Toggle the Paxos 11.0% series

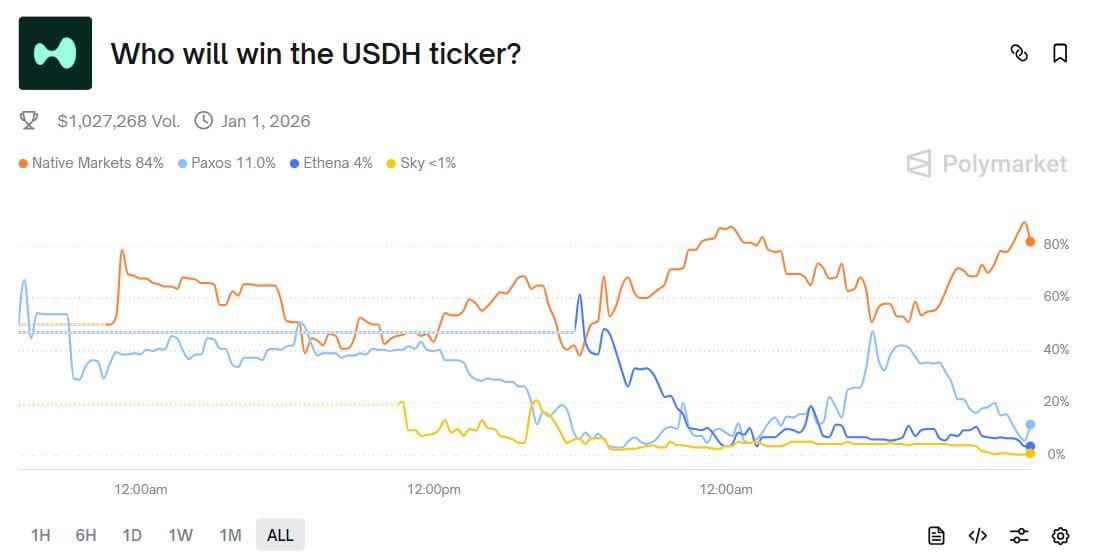[226, 163]
